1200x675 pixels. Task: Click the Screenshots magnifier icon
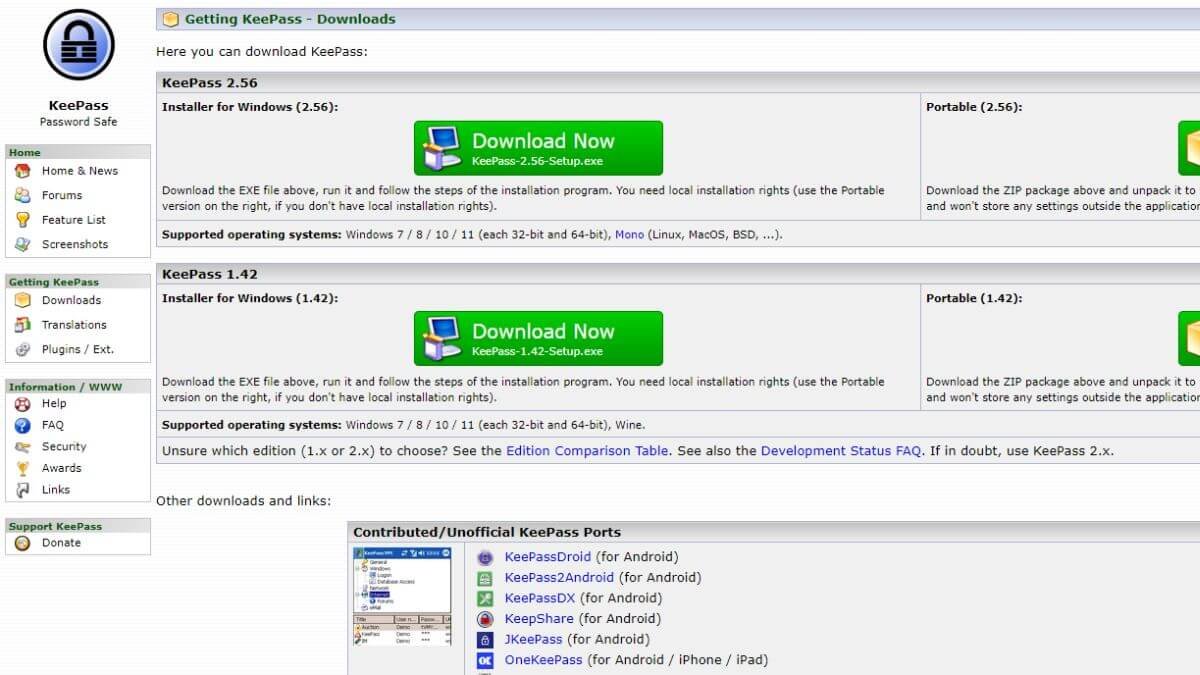click(x=22, y=244)
